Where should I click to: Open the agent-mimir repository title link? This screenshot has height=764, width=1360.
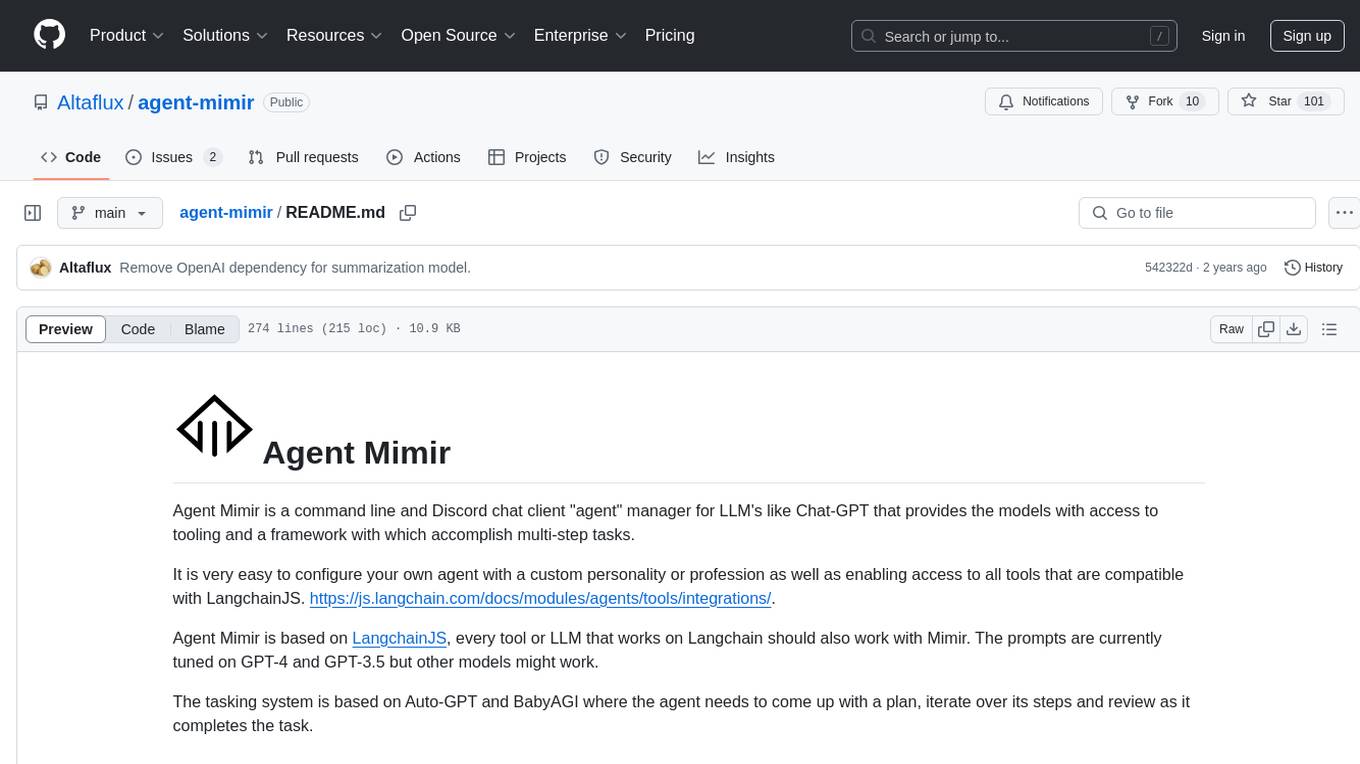[x=196, y=102]
